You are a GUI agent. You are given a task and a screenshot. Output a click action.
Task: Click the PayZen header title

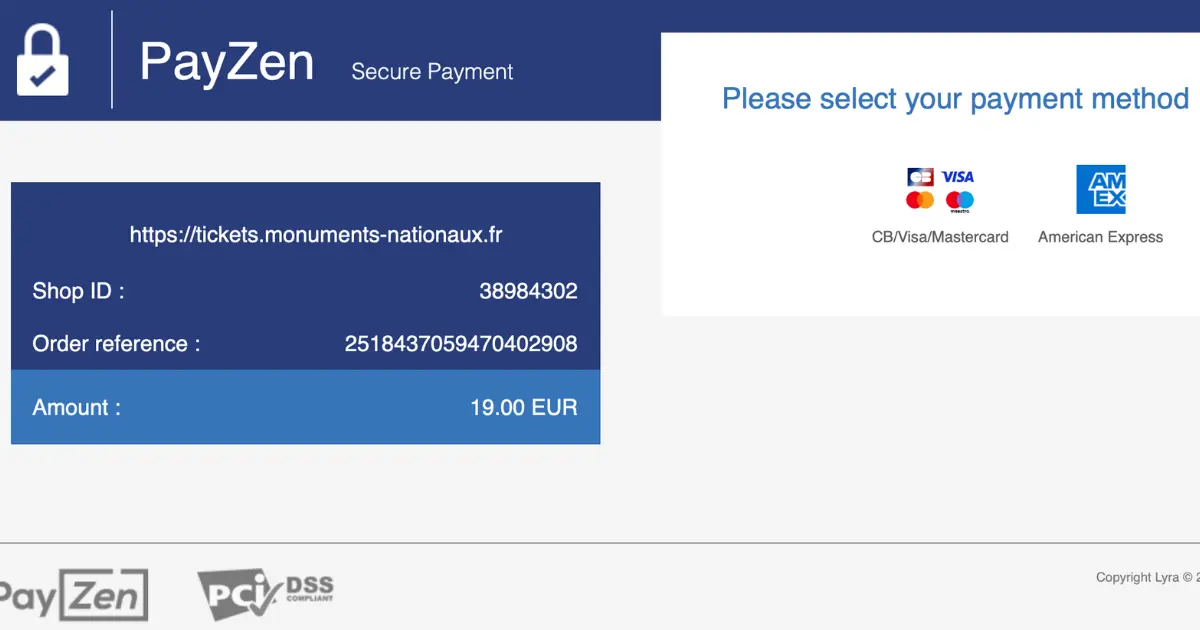tap(227, 61)
